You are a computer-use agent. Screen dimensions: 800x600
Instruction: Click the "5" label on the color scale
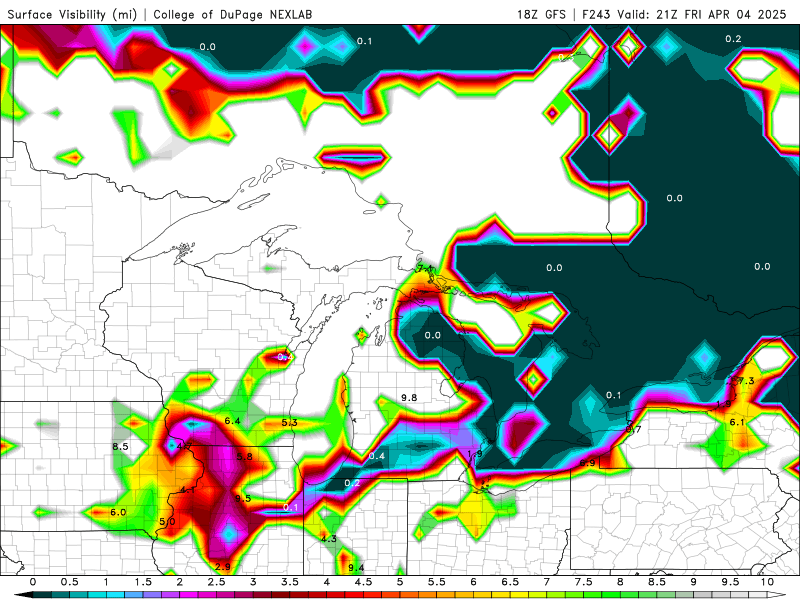(x=400, y=582)
